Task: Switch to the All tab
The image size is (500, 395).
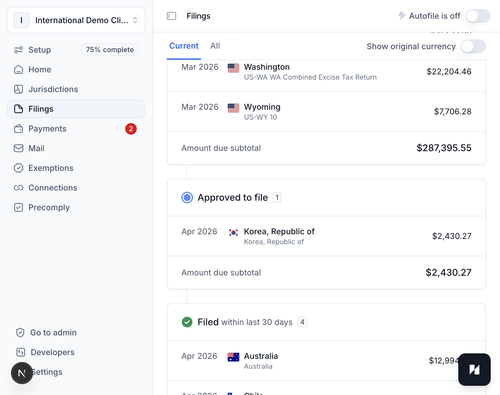Action: click(x=215, y=46)
